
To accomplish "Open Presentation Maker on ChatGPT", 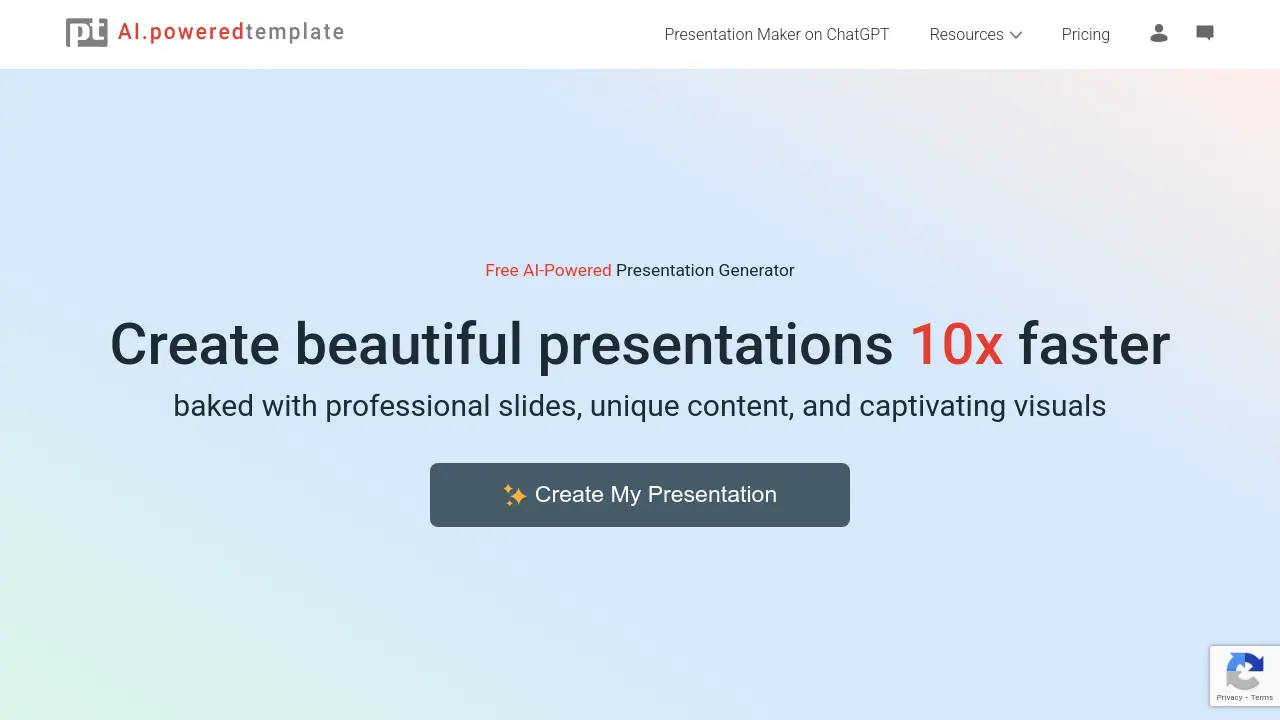I will (776, 34).
